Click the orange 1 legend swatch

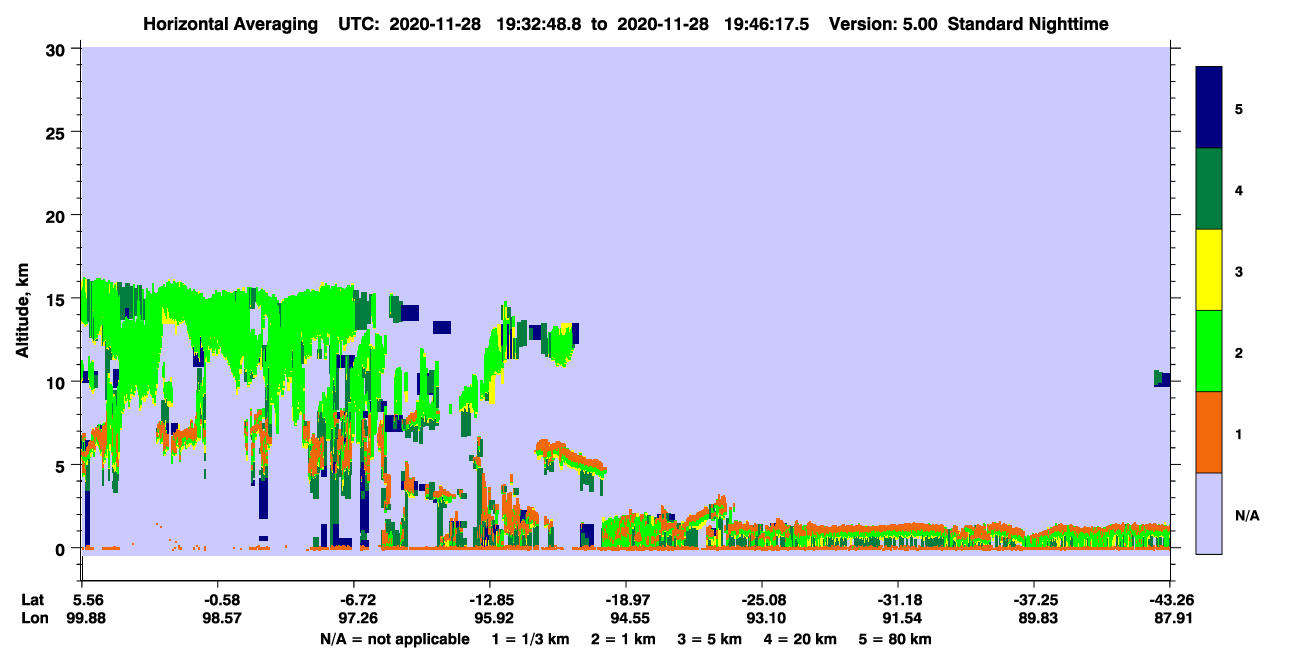(x=1209, y=432)
